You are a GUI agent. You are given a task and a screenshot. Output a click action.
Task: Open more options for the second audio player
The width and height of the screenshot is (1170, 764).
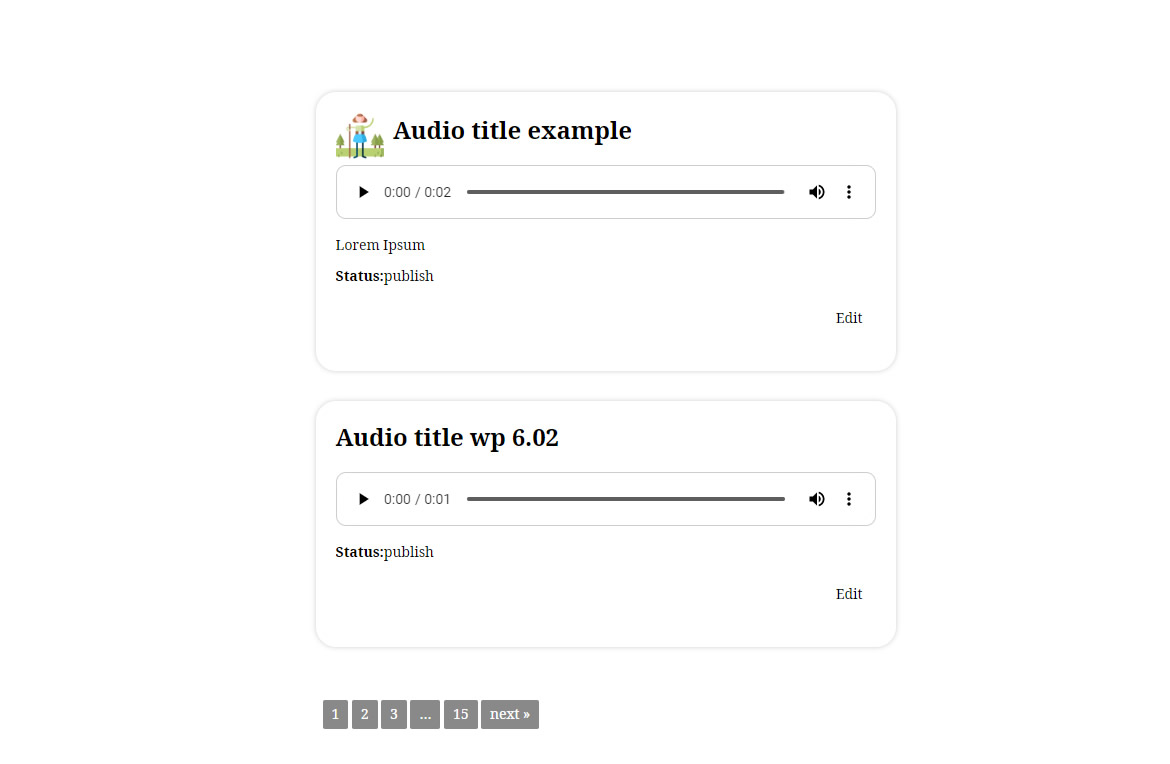tap(849, 499)
